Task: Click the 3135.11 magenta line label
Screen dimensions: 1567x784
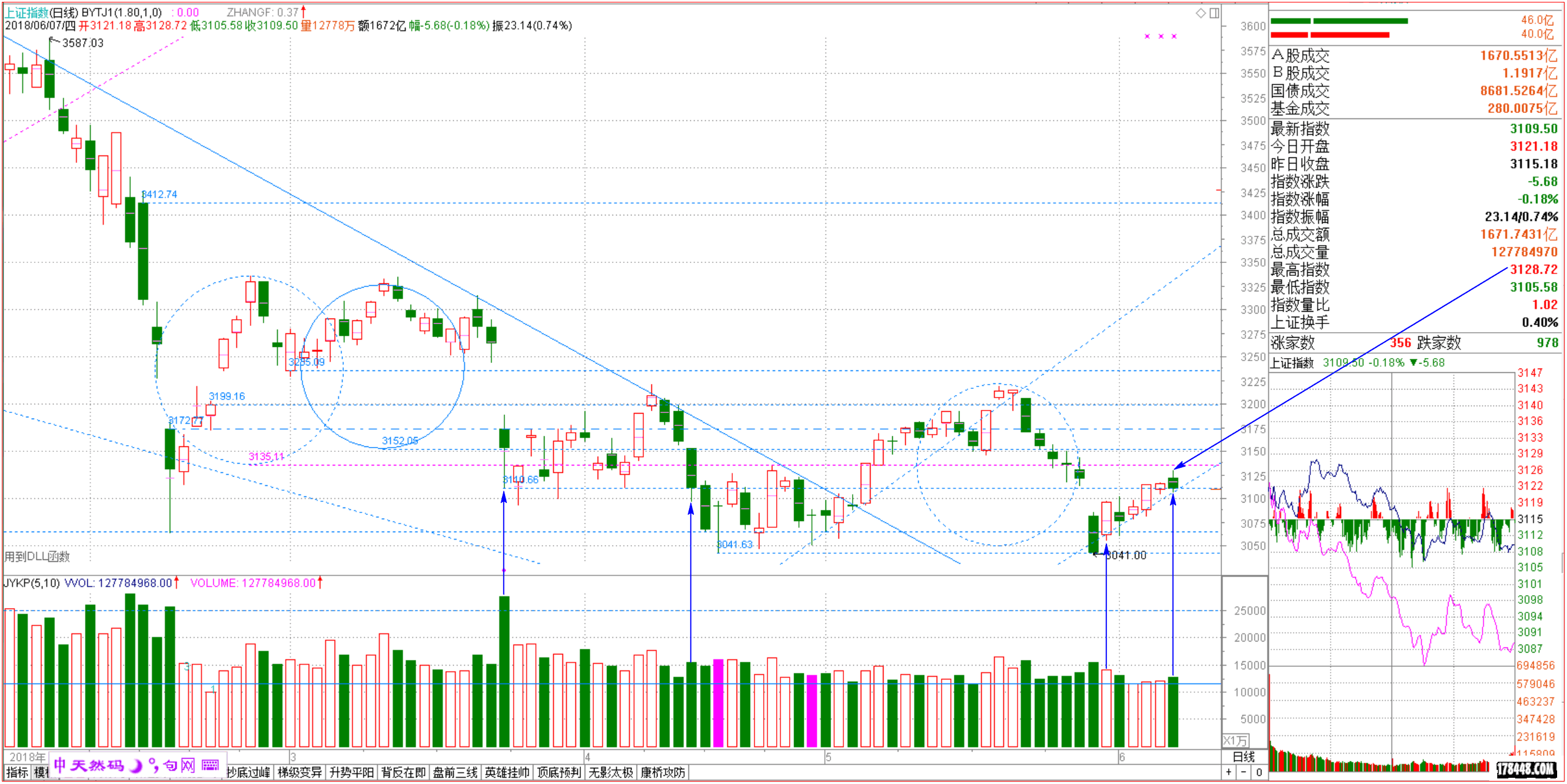Action: tap(267, 457)
